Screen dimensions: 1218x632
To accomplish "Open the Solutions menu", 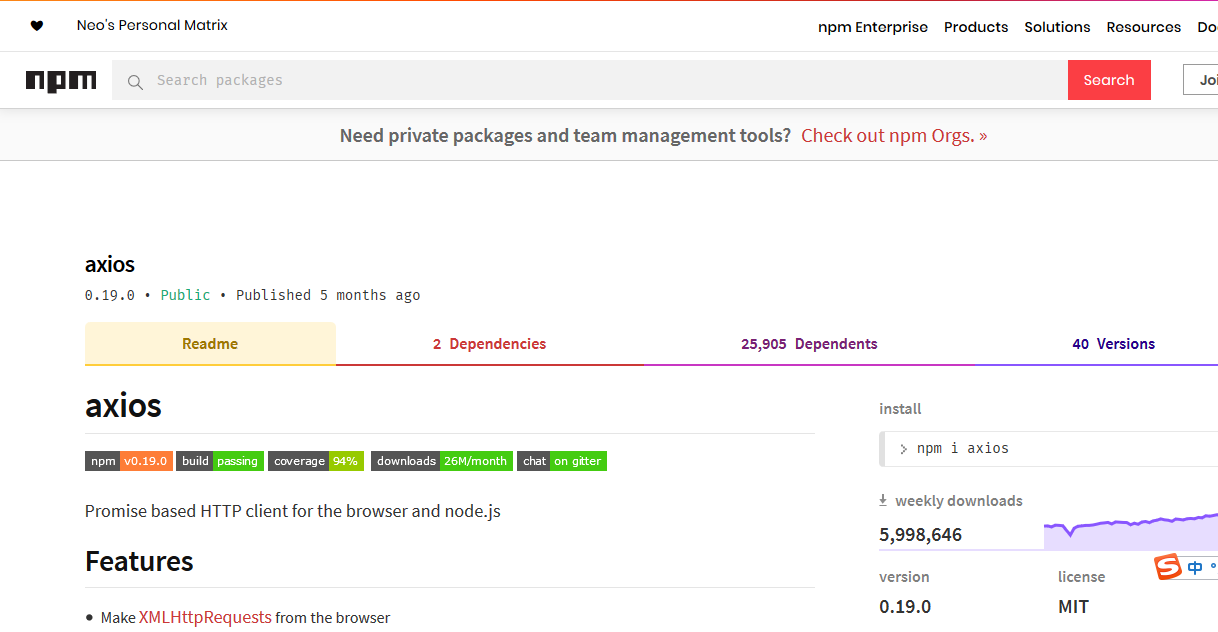I will (1057, 27).
